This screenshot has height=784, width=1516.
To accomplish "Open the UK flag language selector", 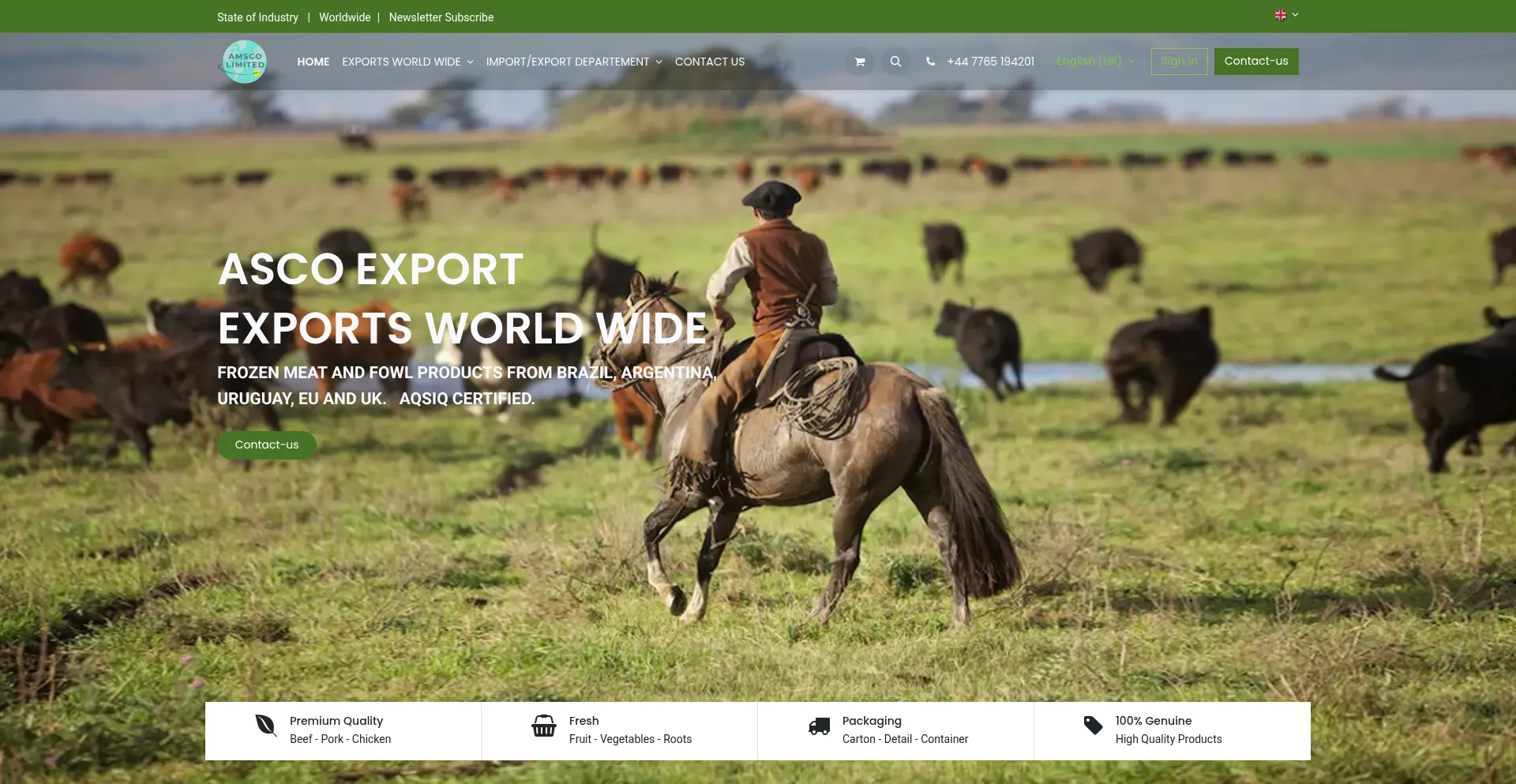I will (x=1285, y=15).
